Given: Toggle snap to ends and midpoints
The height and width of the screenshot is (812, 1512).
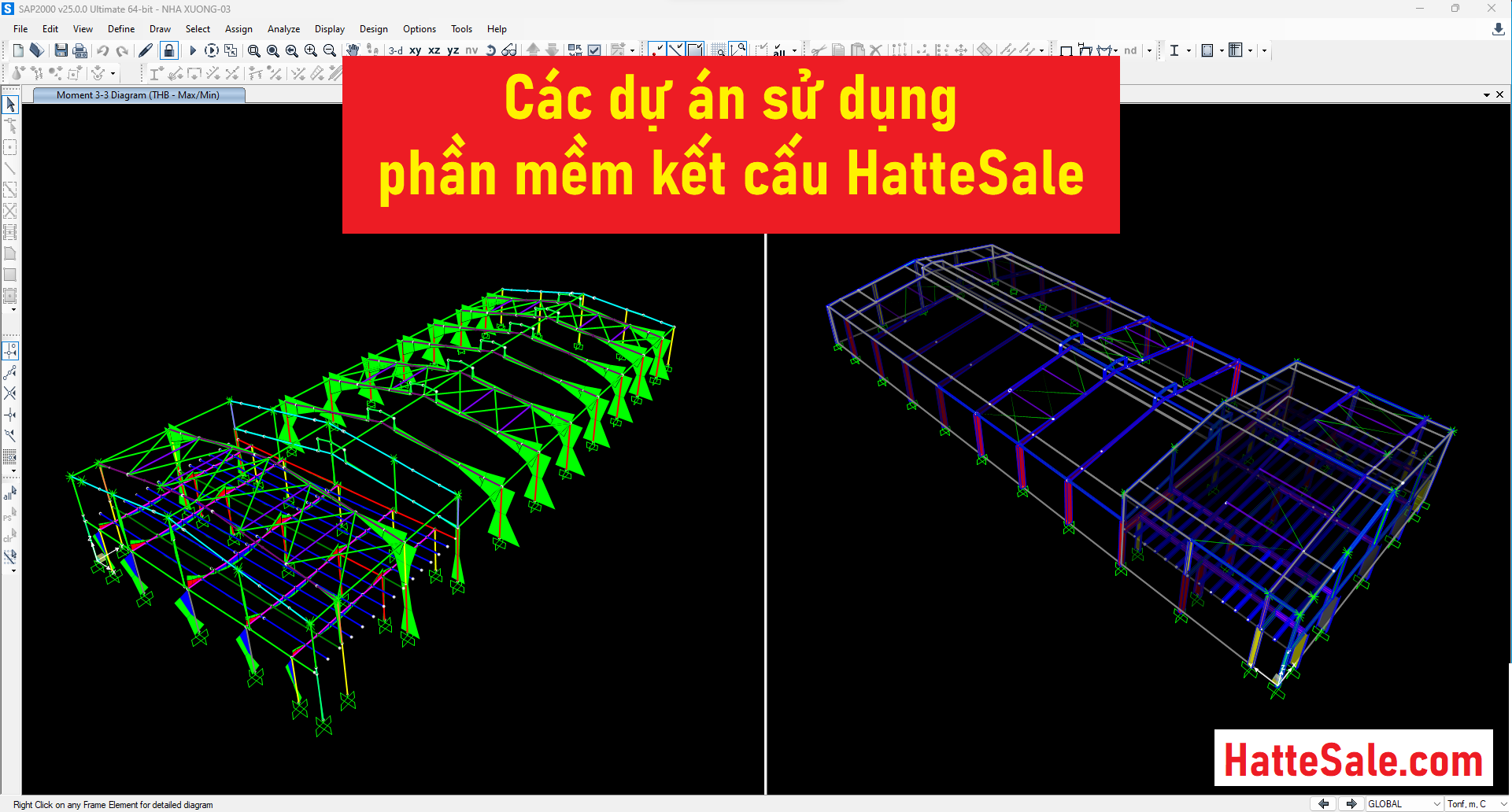Looking at the screenshot, I should tap(10, 372).
